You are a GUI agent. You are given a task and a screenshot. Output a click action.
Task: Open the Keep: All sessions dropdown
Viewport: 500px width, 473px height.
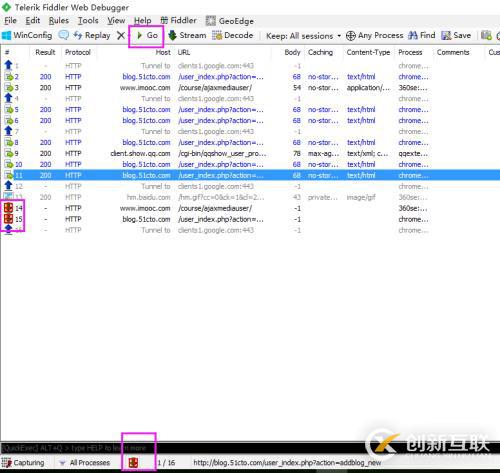coord(303,36)
